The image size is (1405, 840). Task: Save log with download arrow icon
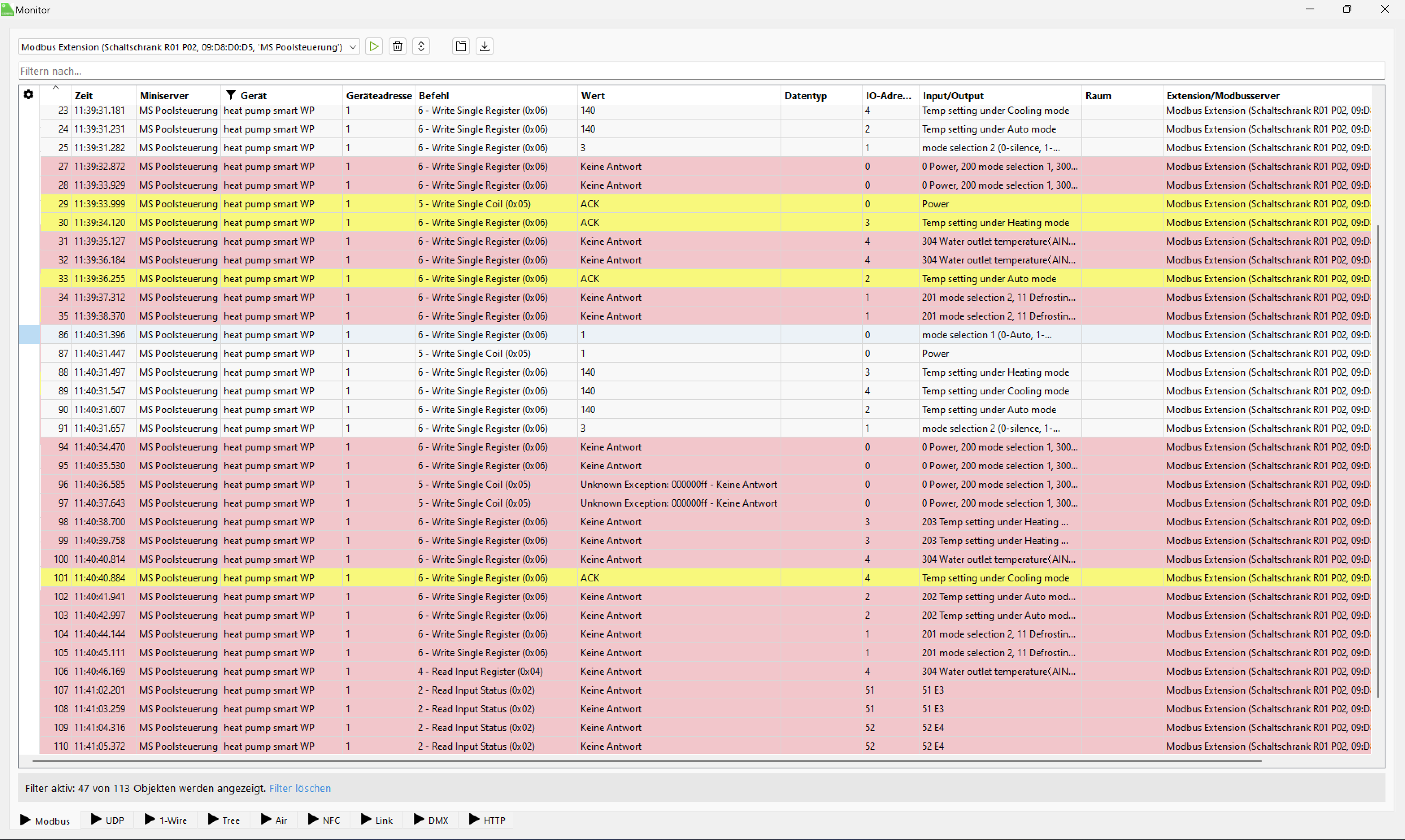(x=484, y=46)
